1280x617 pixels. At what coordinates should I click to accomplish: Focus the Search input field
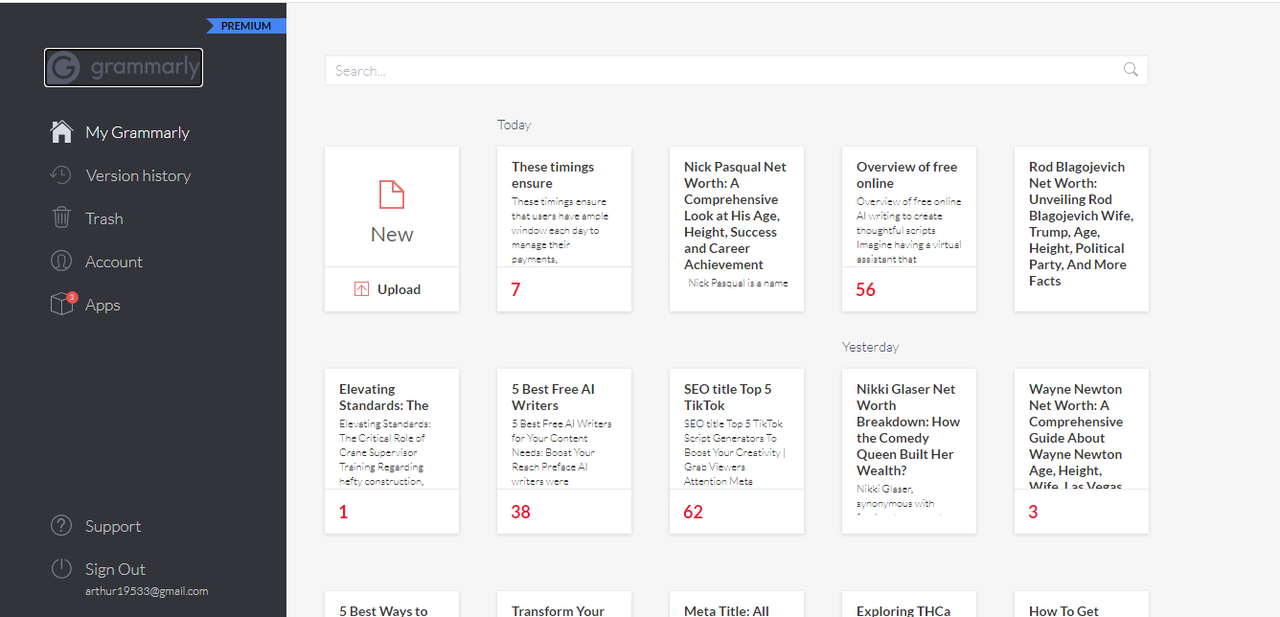(720, 70)
